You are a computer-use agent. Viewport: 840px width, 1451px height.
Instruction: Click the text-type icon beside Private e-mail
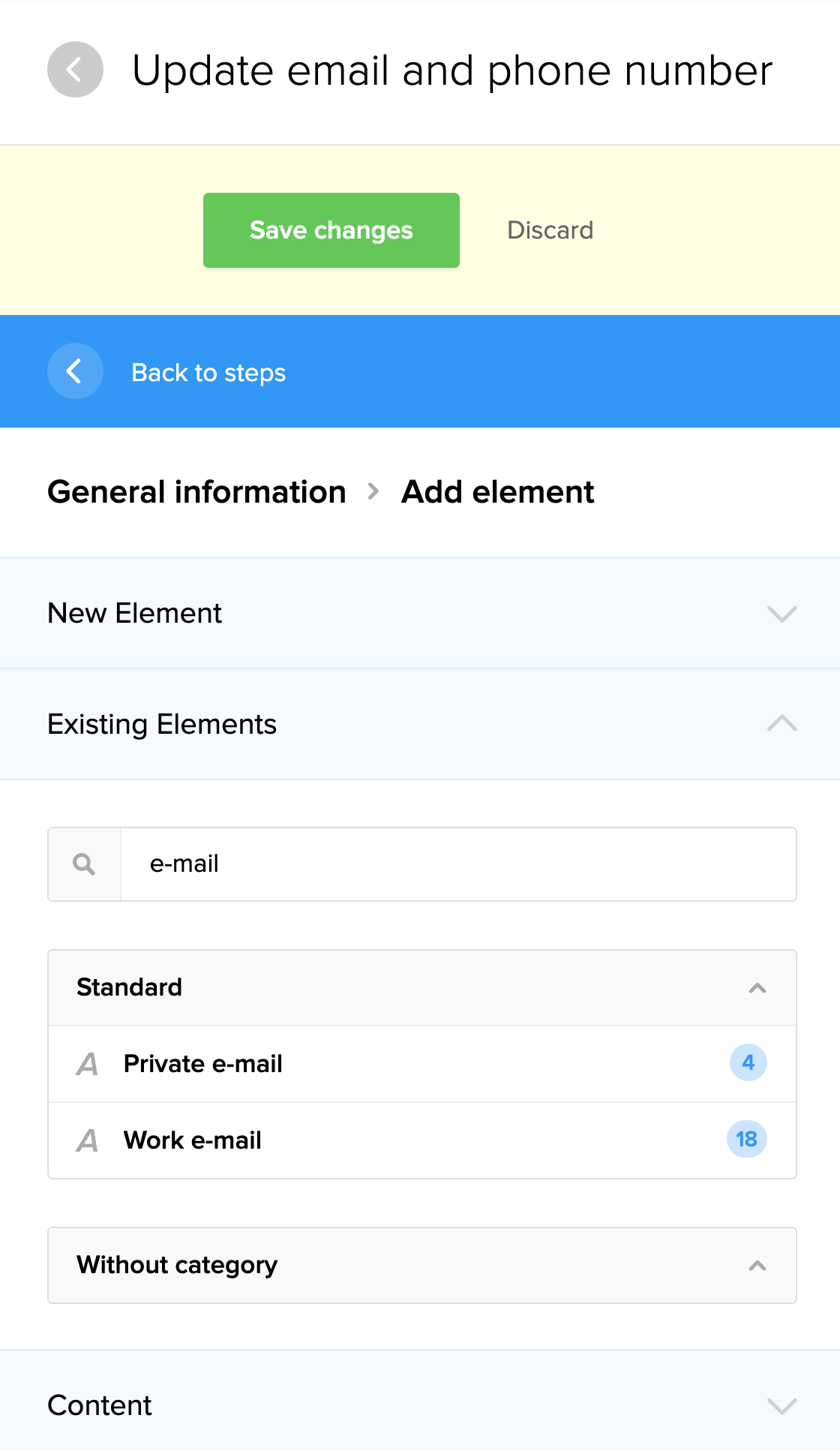click(88, 1064)
